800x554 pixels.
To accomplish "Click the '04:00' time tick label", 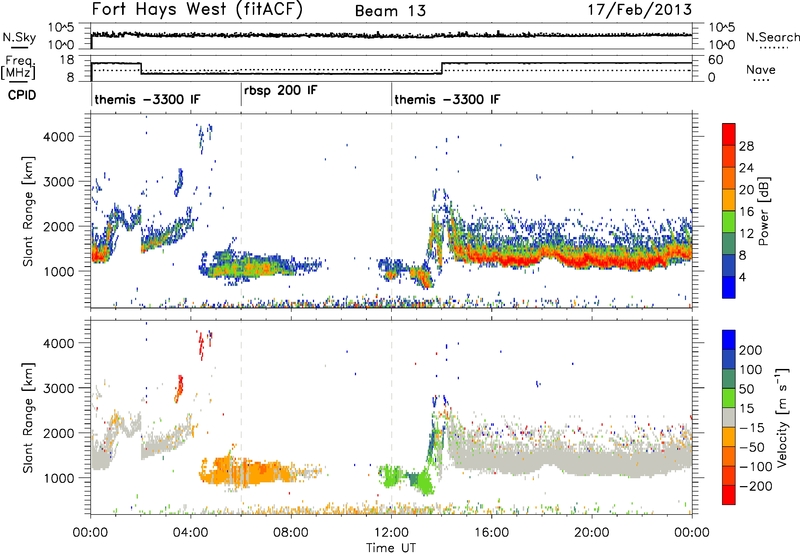I will pyautogui.click(x=191, y=532).
